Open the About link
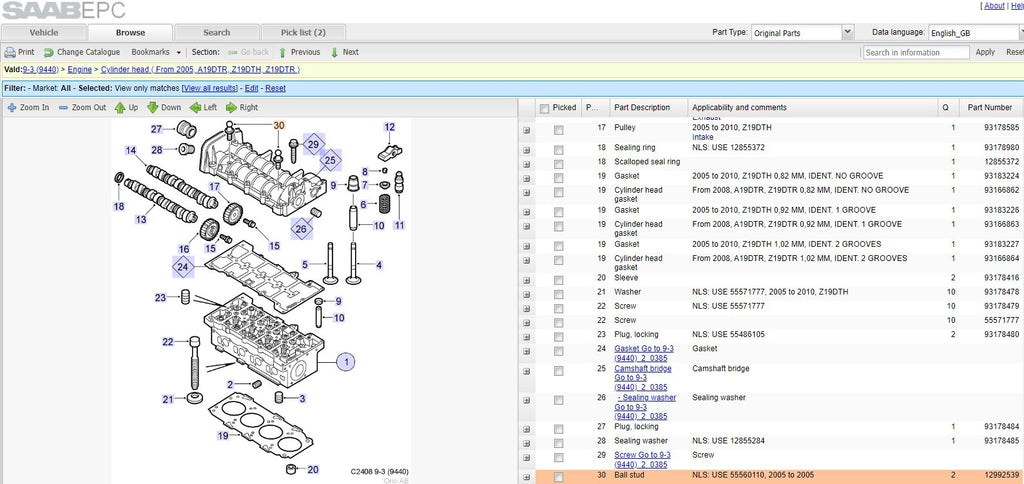The width and height of the screenshot is (1024, 484). (x=994, y=6)
